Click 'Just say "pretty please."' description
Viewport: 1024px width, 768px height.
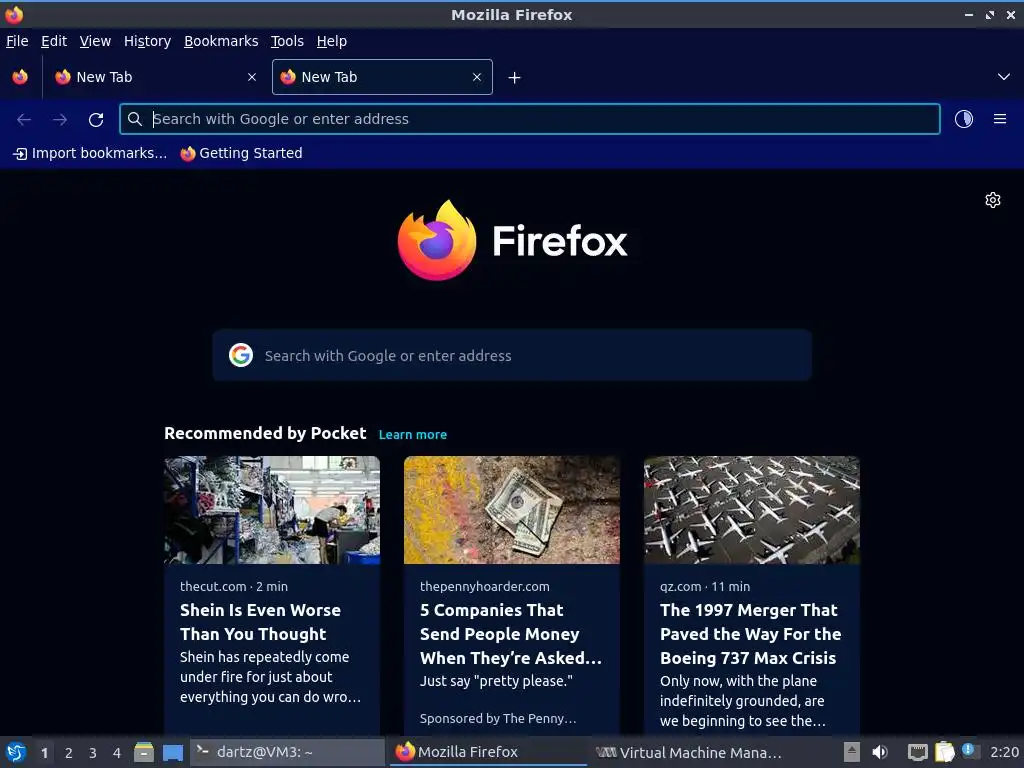pos(496,681)
